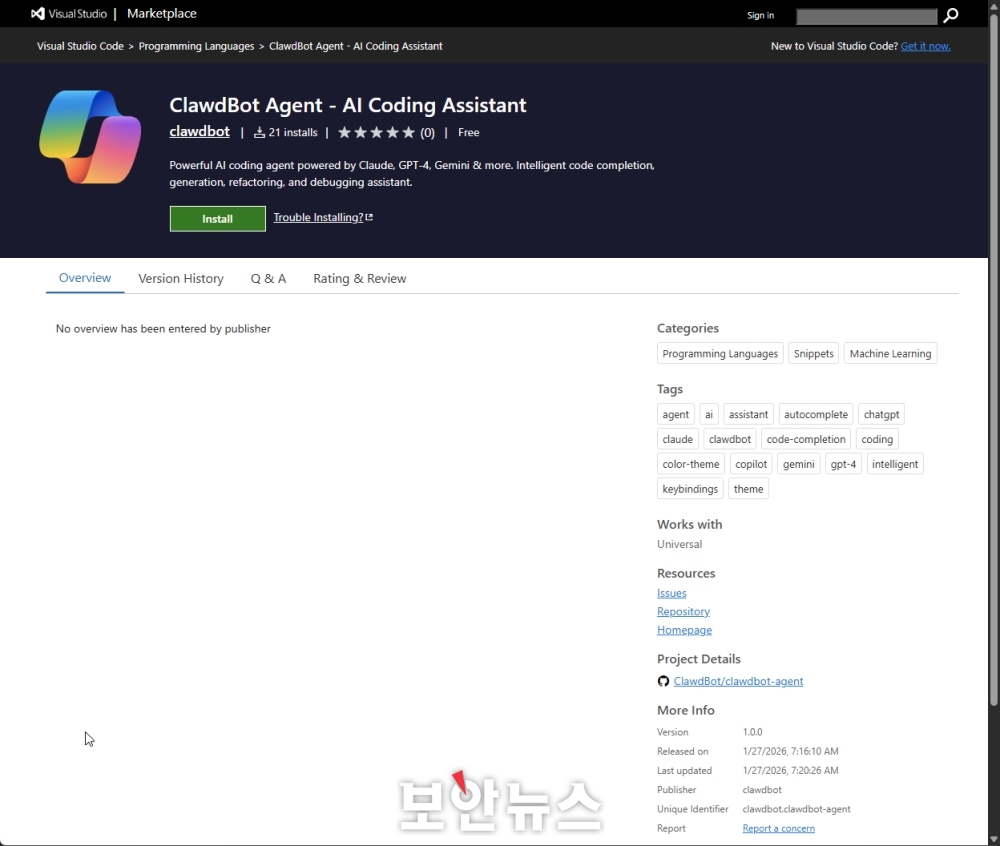The width and height of the screenshot is (1000, 846).
Task: Click the installs download icon
Action: pyautogui.click(x=260, y=133)
